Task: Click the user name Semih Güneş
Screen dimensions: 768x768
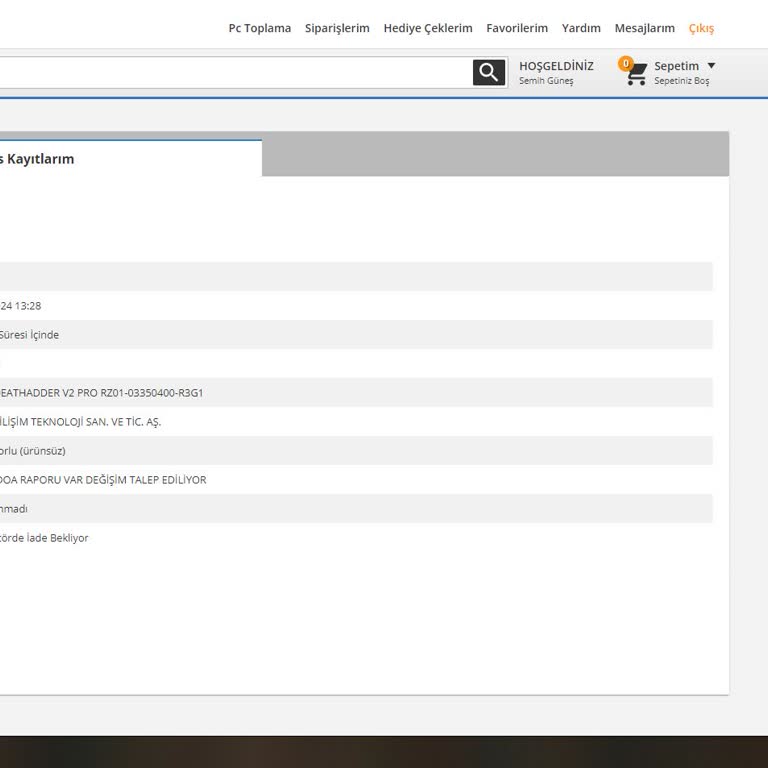Action: pyautogui.click(x=546, y=81)
